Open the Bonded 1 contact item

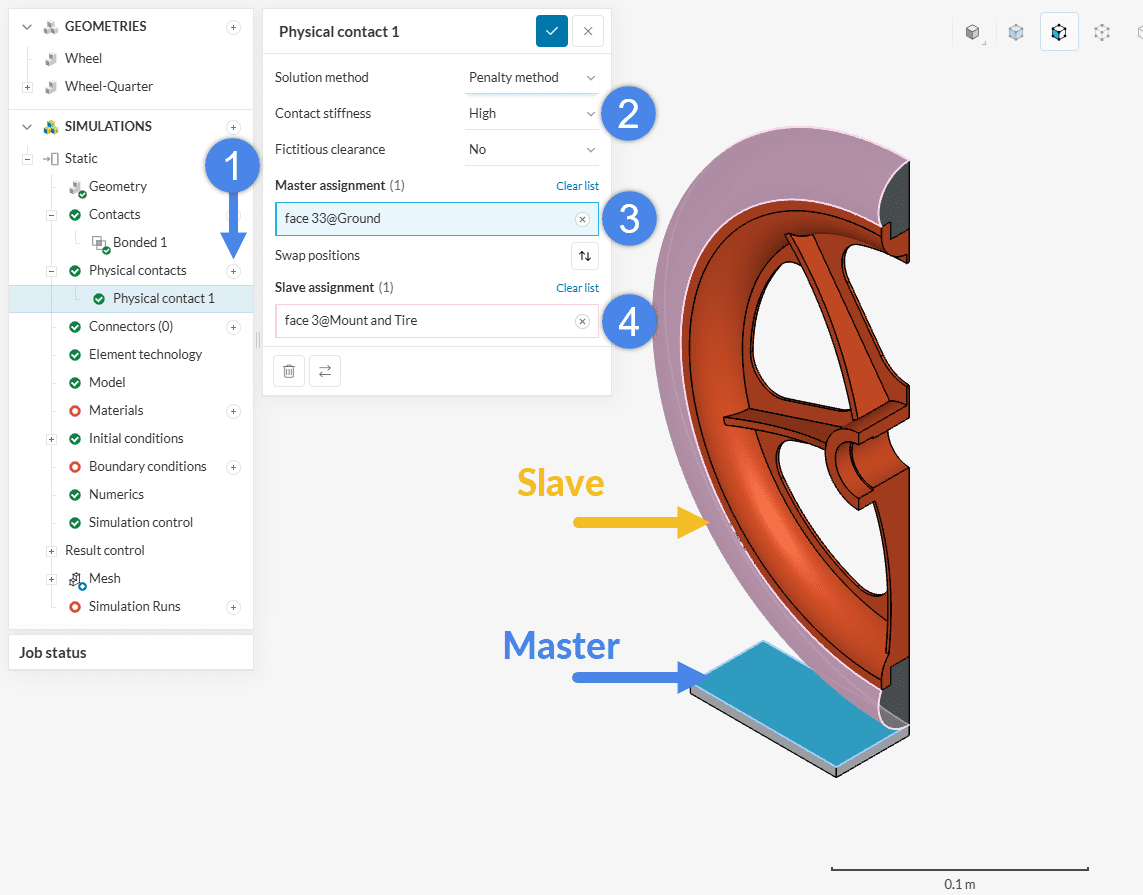point(139,243)
